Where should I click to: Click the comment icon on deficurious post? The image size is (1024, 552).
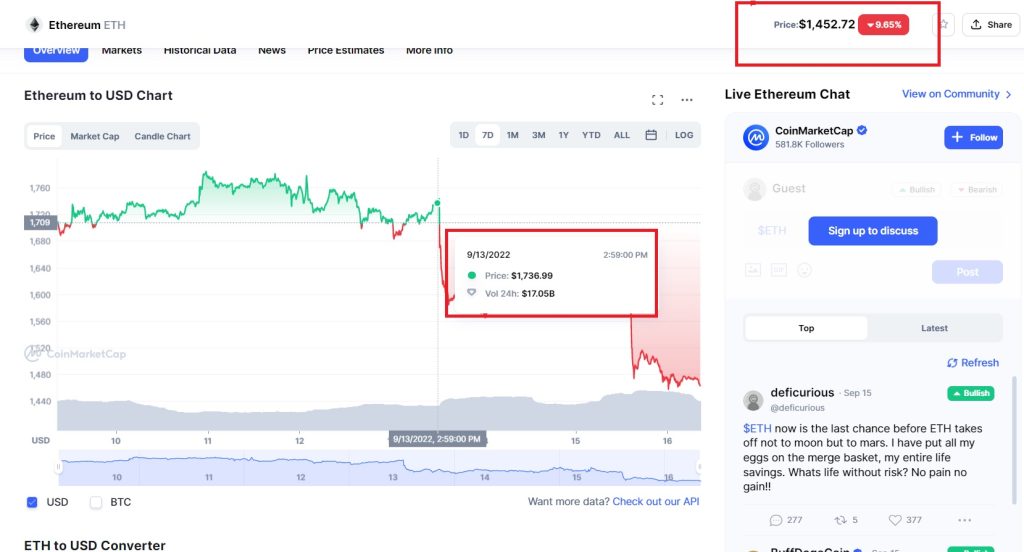[776, 520]
